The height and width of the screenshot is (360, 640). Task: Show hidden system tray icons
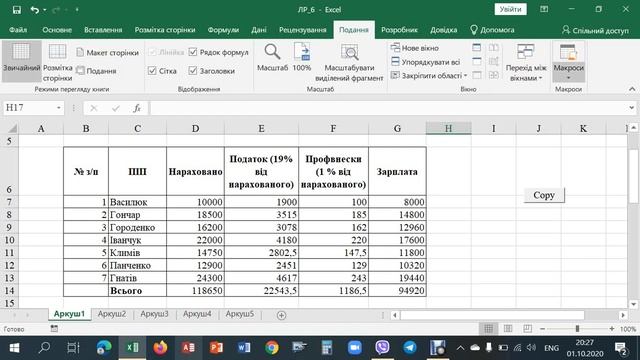tap(460, 348)
